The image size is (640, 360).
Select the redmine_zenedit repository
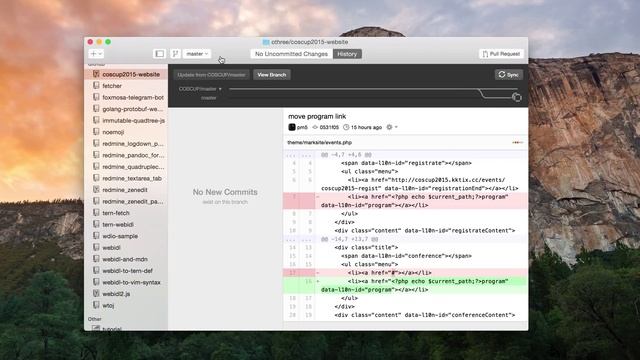click(126, 190)
